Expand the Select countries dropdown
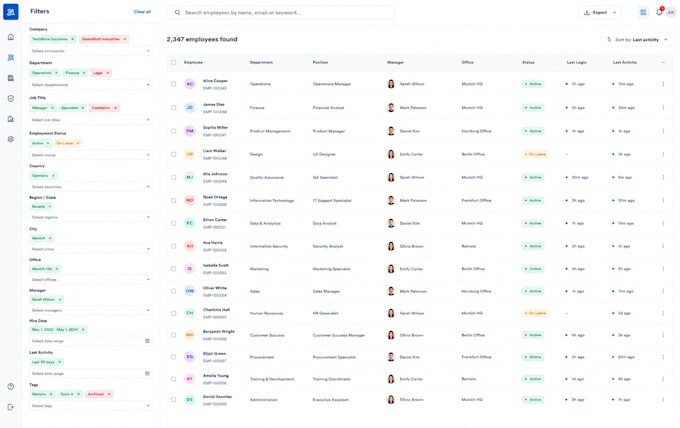 click(91, 187)
